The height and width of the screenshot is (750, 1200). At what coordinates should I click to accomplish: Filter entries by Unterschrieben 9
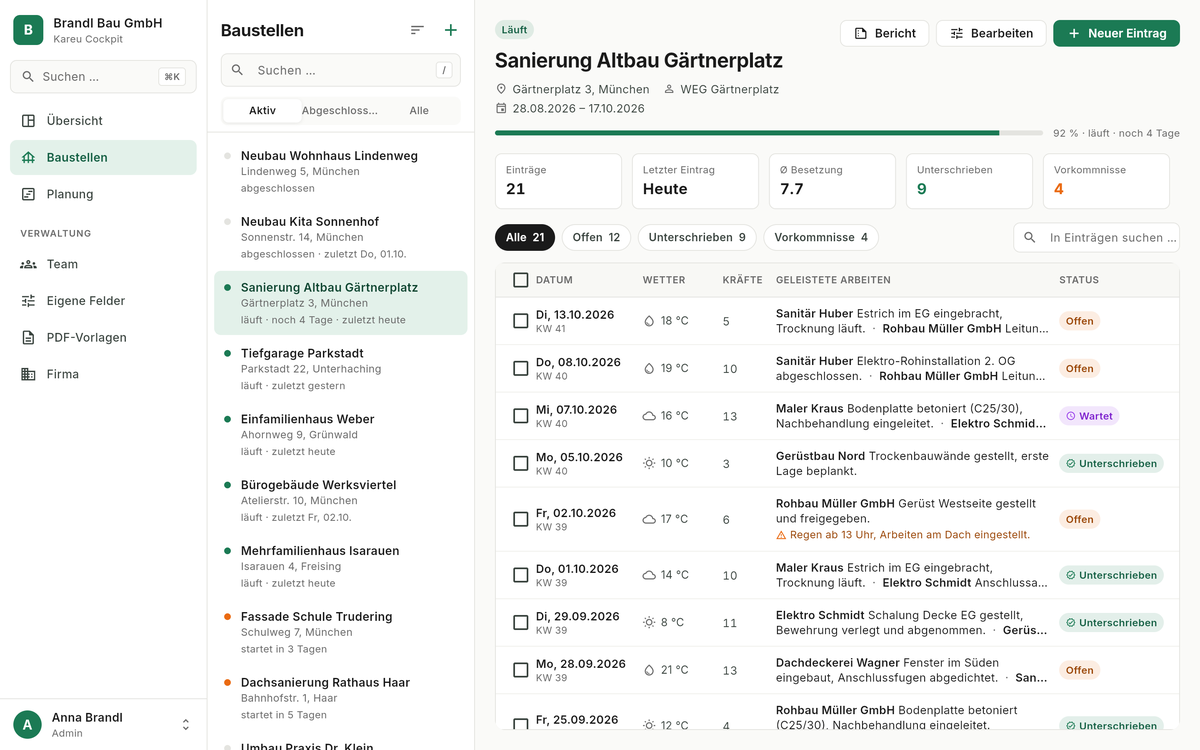click(x=697, y=238)
